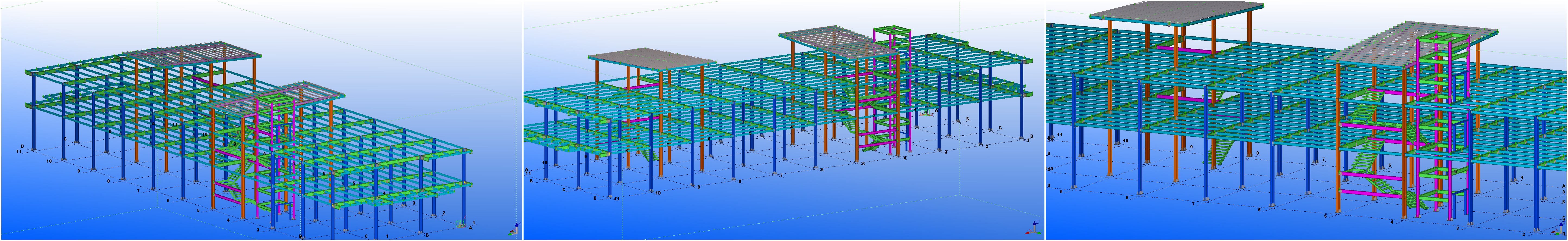This screenshot has height=241, width=1568.
Task: Select grid label 6 past gridline D, middle view
Action: (822, 170)
